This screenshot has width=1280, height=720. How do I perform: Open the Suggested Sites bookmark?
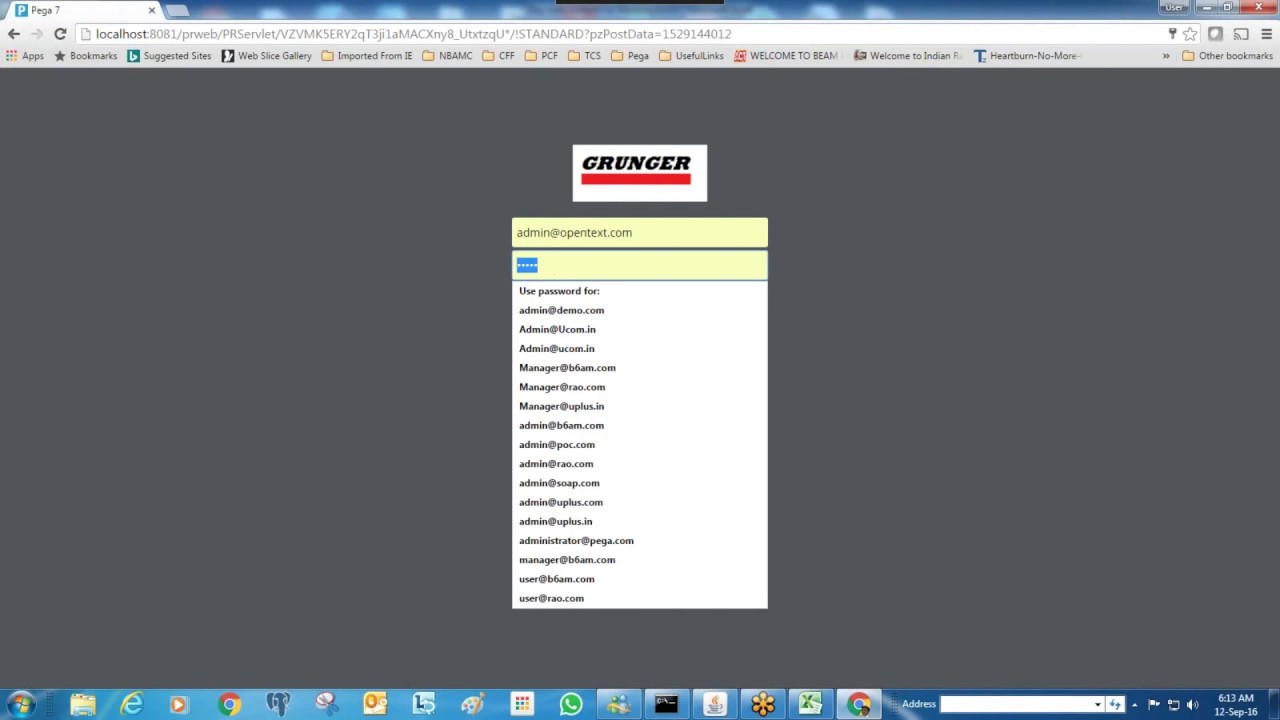coord(169,56)
